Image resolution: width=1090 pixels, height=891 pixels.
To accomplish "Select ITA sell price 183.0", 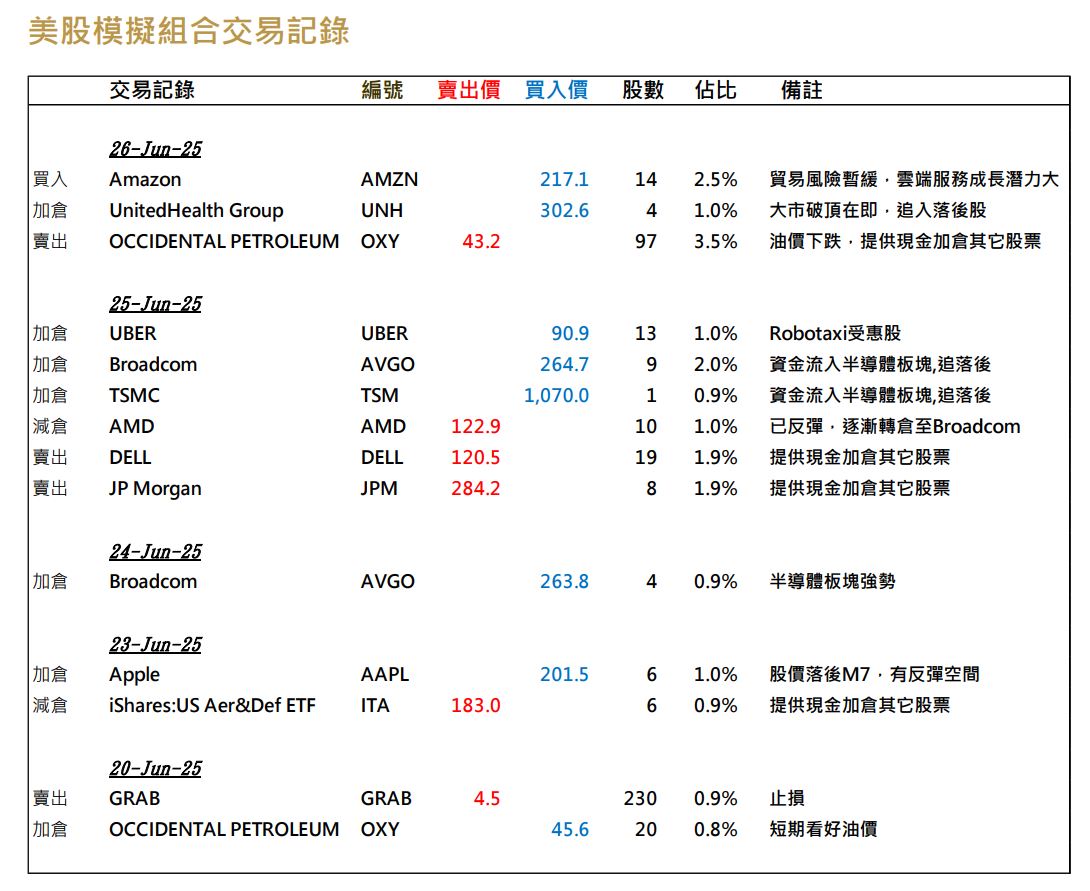I will coord(475,705).
